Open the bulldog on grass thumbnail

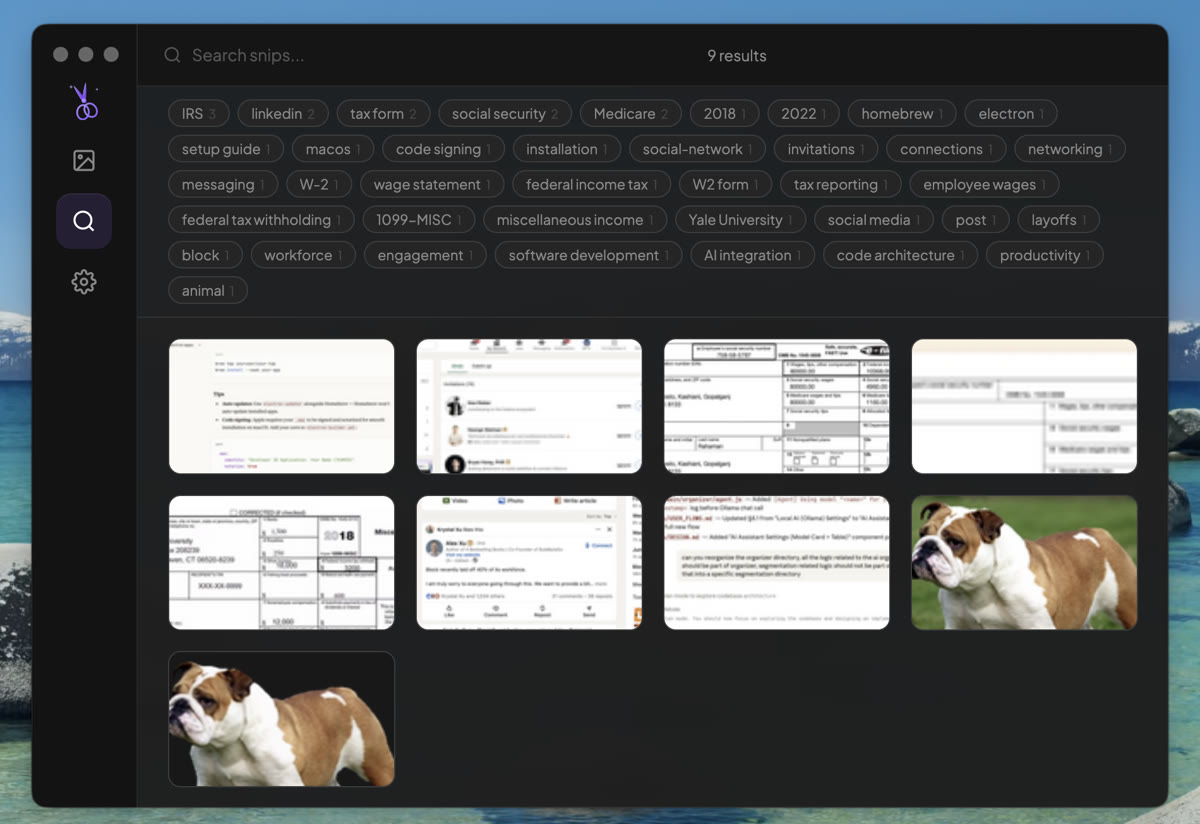tap(1024, 562)
